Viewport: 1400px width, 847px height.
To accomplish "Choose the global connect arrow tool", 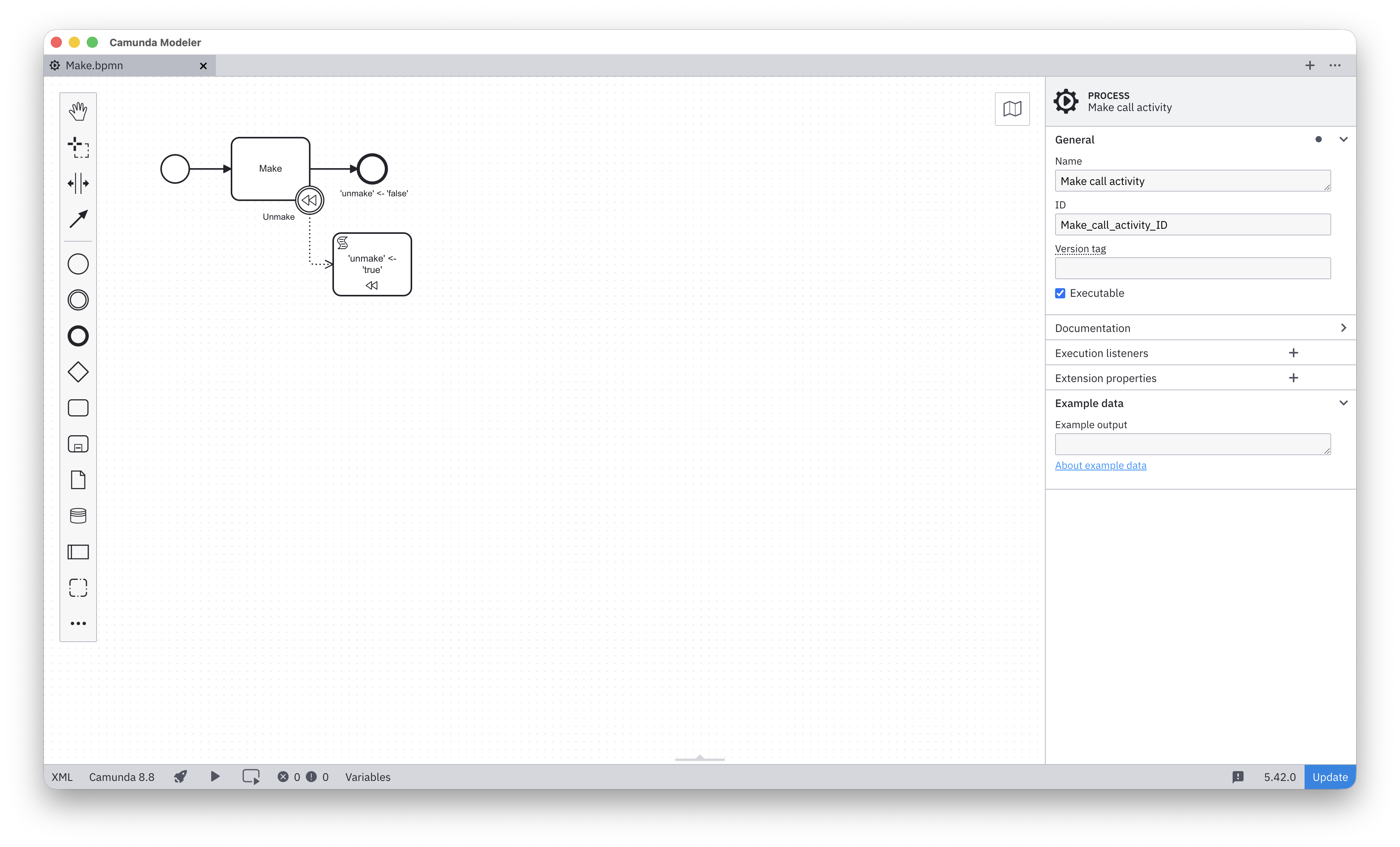I will pyautogui.click(x=78, y=219).
